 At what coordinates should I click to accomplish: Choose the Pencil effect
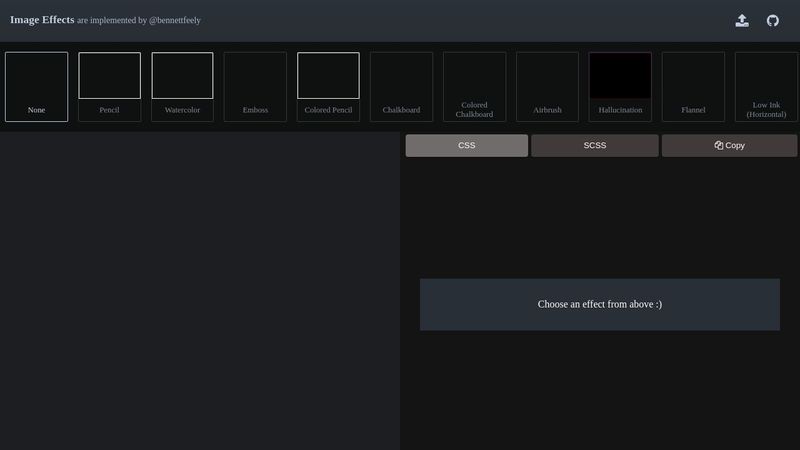click(110, 87)
